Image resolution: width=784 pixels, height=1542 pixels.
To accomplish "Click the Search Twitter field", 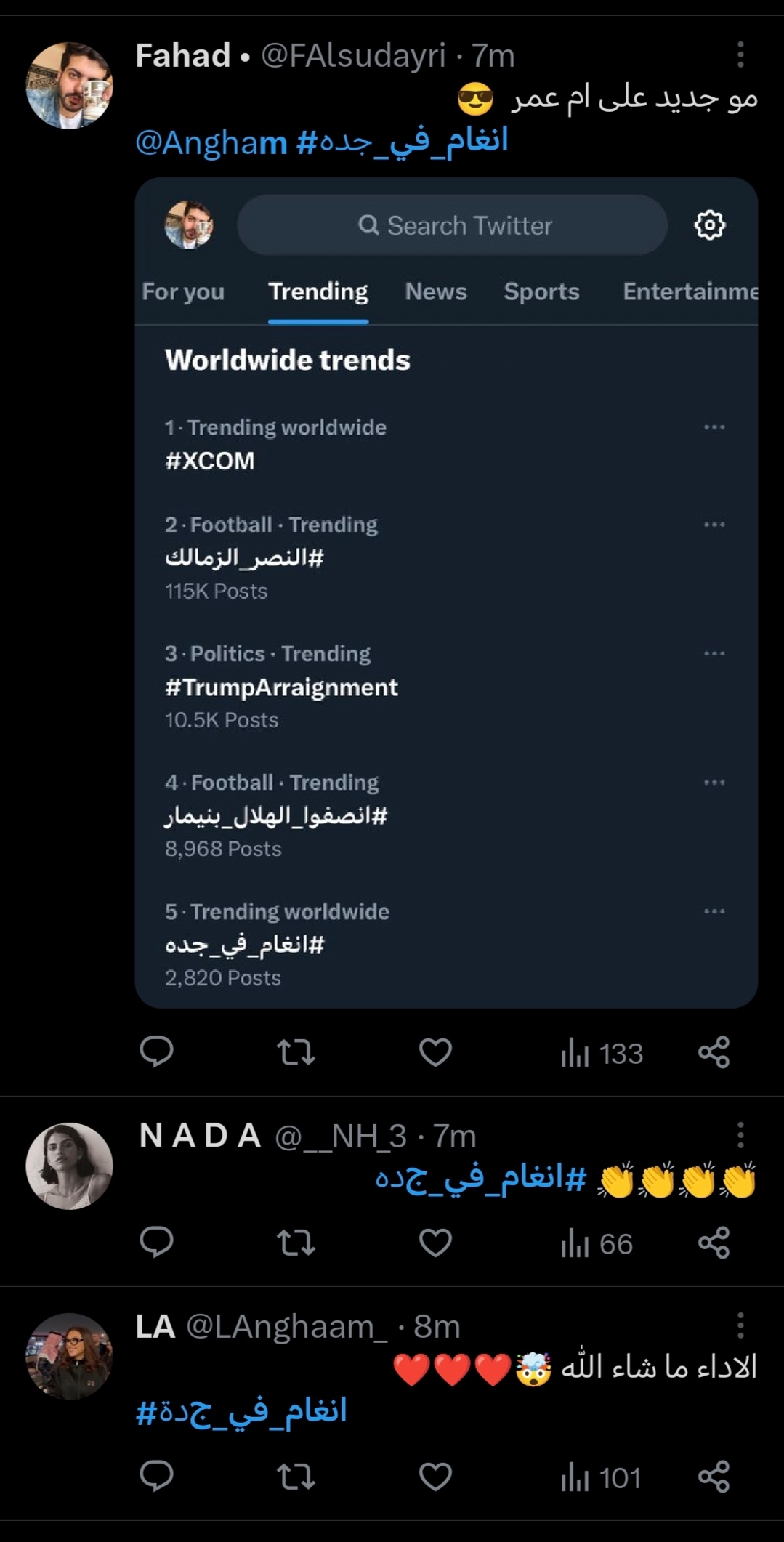I will (453, 225).
